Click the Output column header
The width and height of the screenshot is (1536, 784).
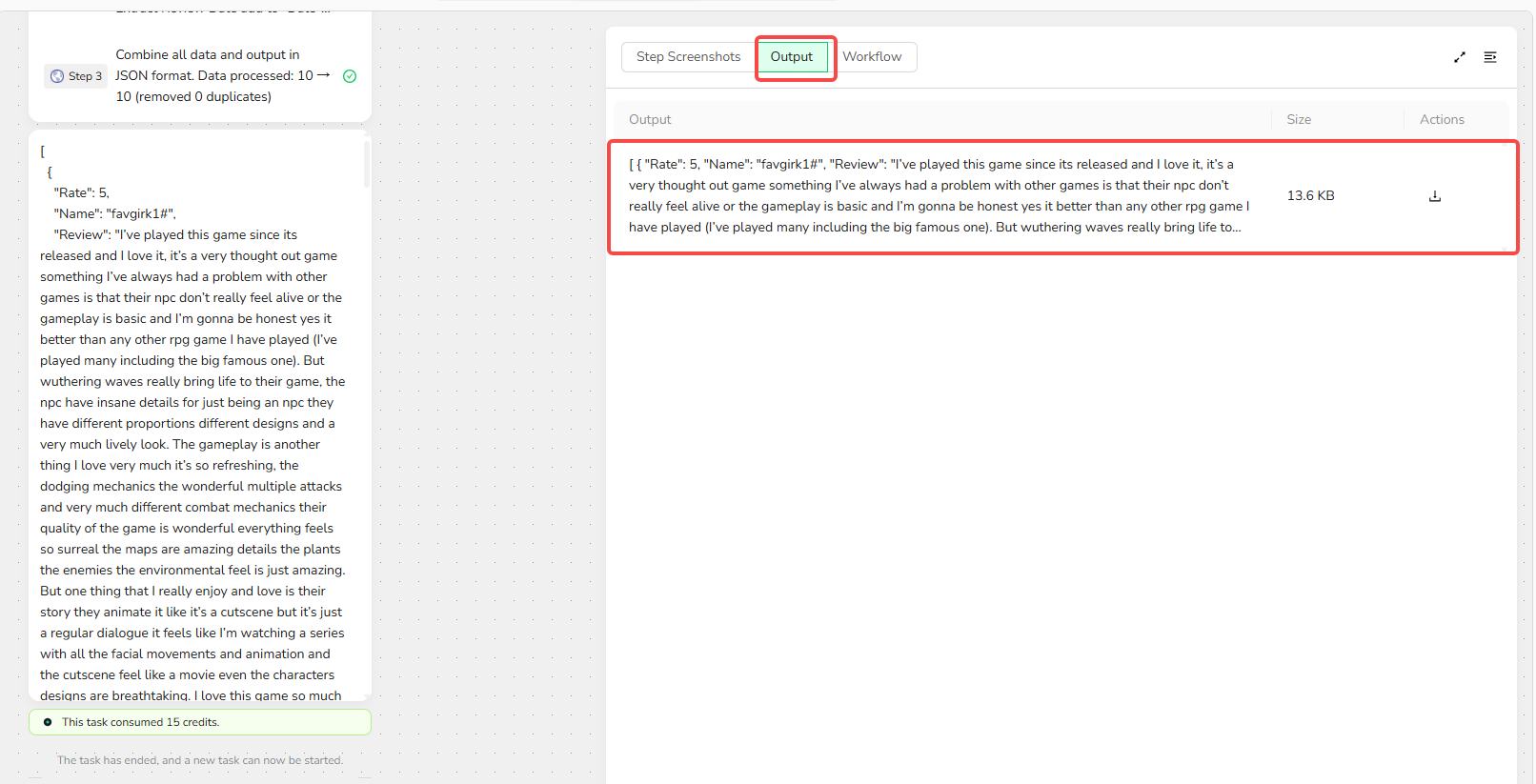pos(650,119)
